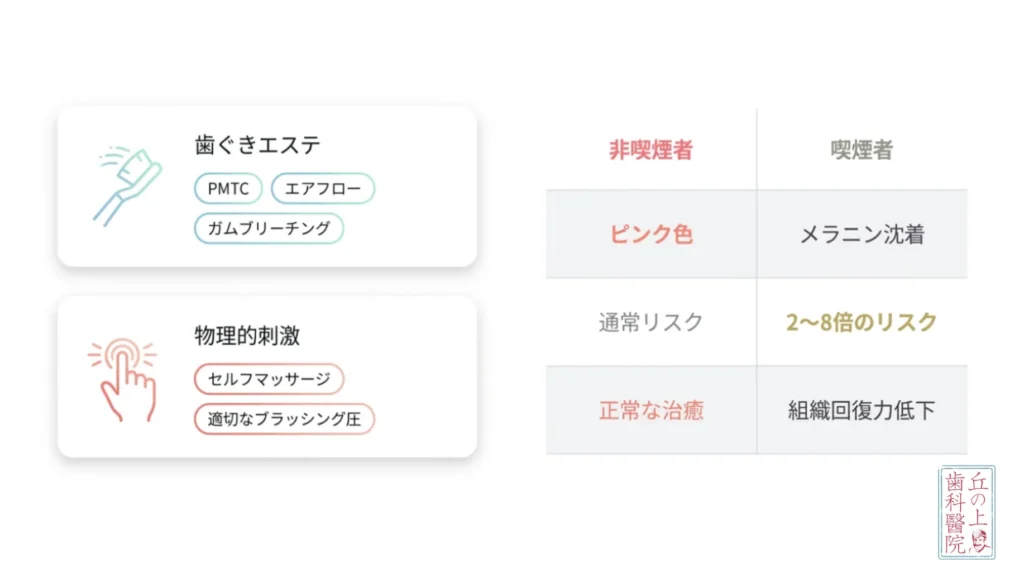Select the セルフマッサージ tag
1024x572 pixels.
[269, 379]
